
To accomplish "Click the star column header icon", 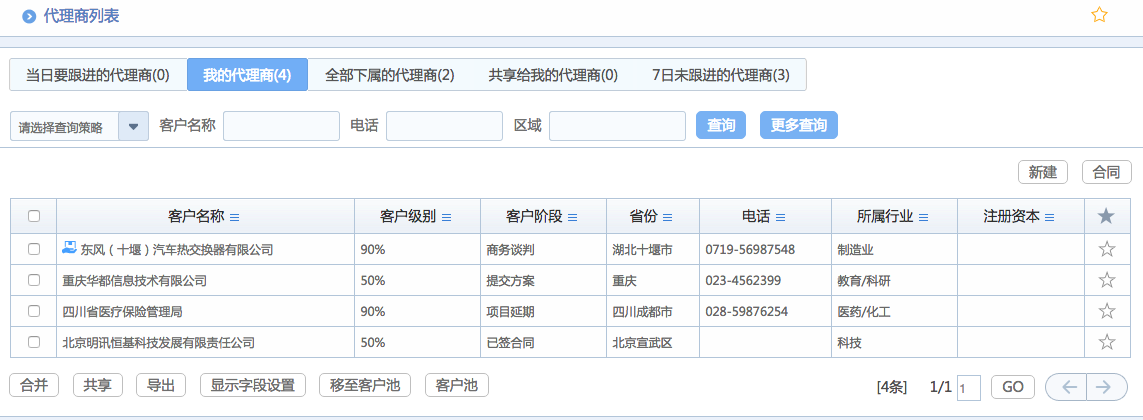I will coord(1106,217).
